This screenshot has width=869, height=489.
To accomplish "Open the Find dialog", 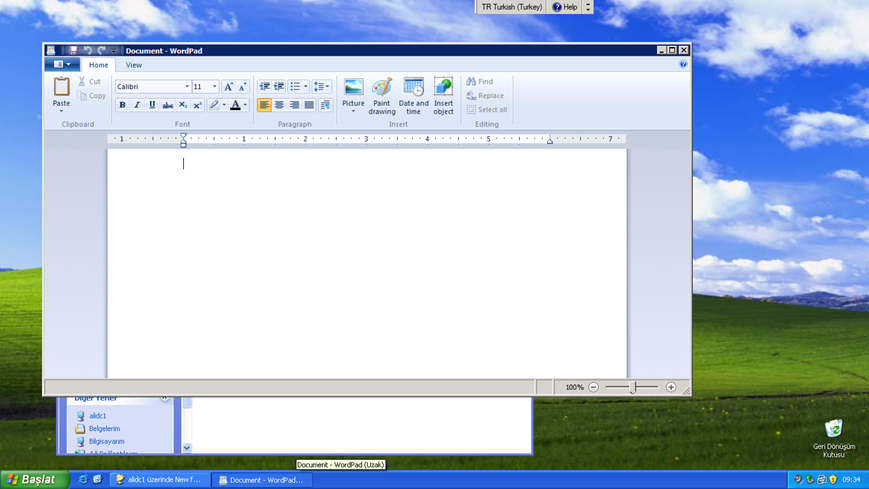I will click(x=480, y=82).
